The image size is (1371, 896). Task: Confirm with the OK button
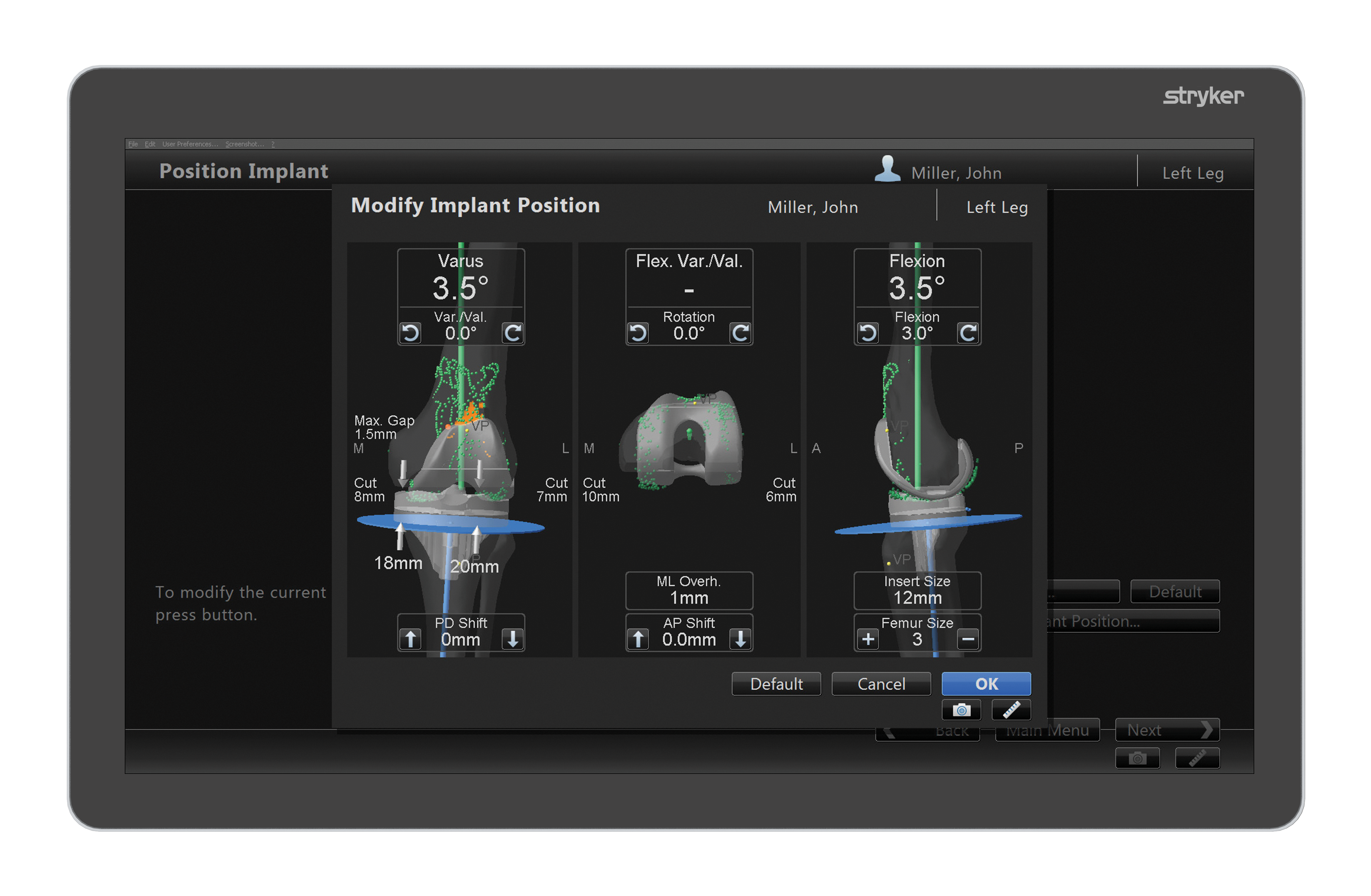tap(986, 684)
